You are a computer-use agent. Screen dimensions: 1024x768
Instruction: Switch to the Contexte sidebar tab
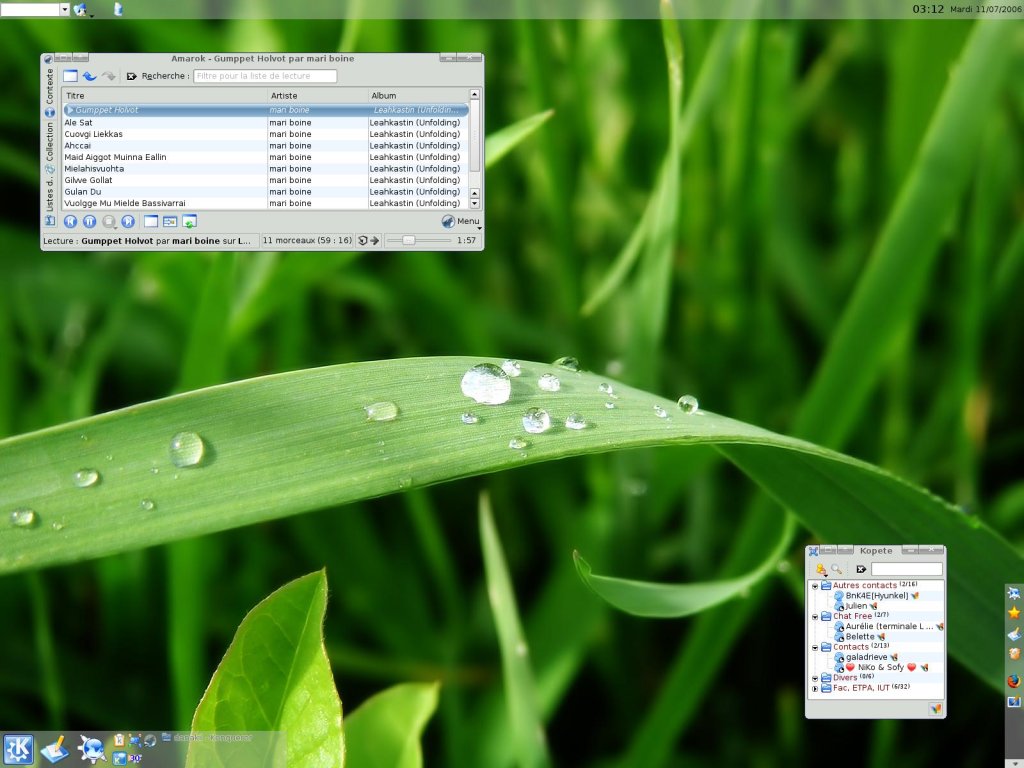click(x=50, y=93)
